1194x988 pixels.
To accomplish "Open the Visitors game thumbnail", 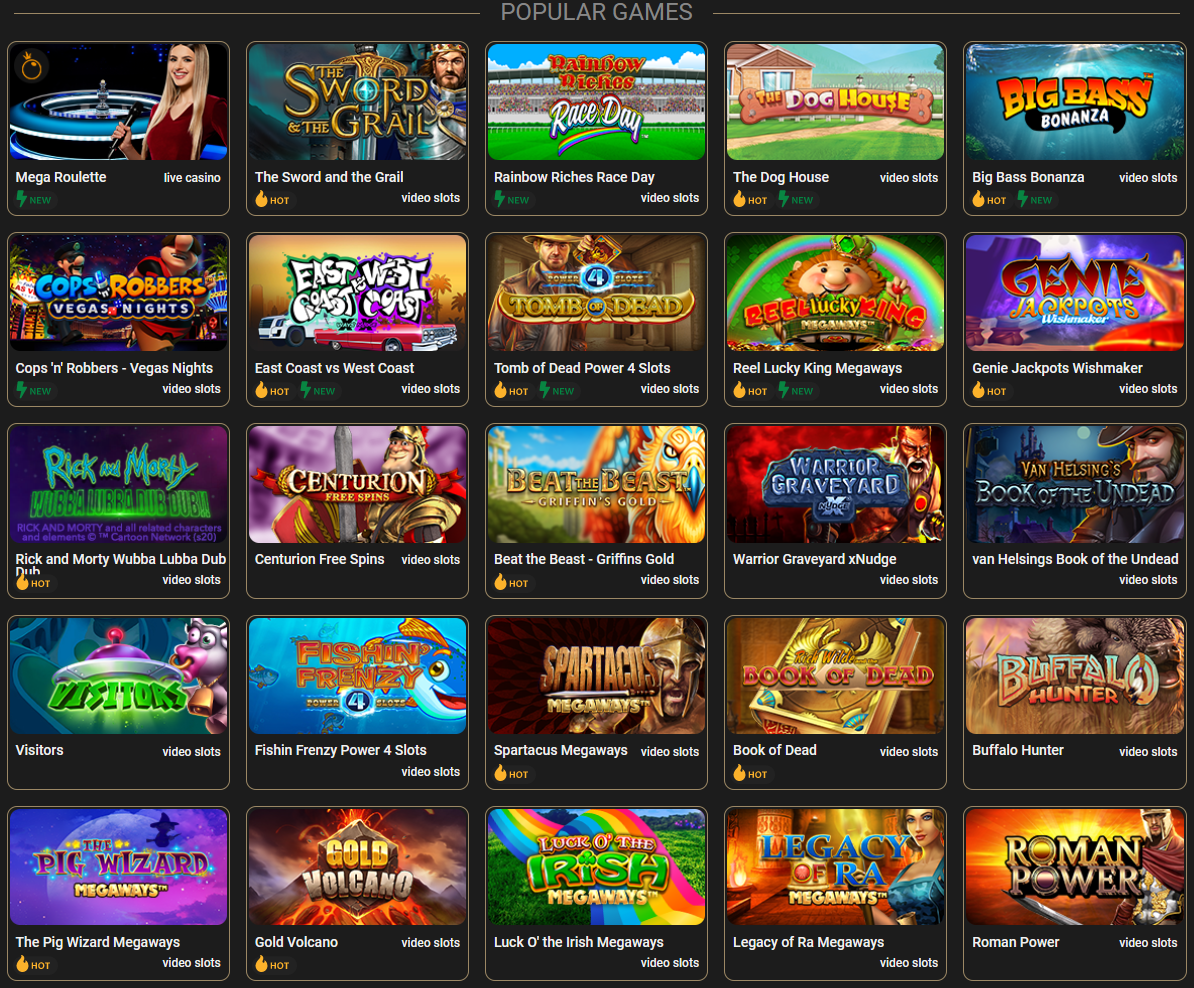I will (118, 676).
